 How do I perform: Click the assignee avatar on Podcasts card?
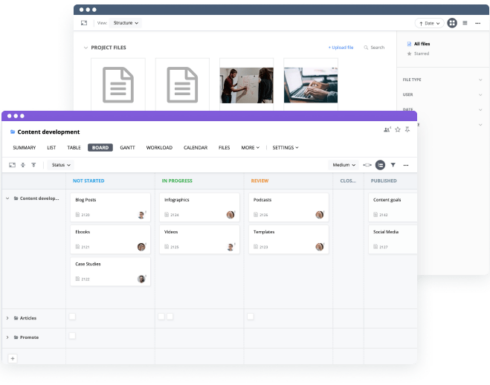coord(319,215)
